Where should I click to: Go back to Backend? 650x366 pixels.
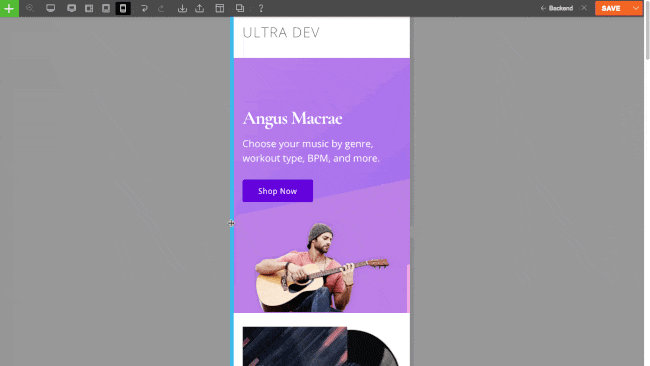(557, 8)
